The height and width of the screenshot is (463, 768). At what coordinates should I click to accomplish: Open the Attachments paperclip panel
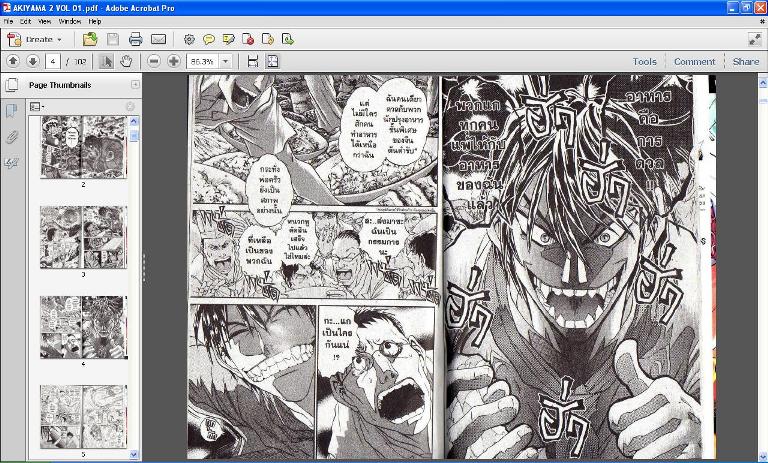coord(11,137)
